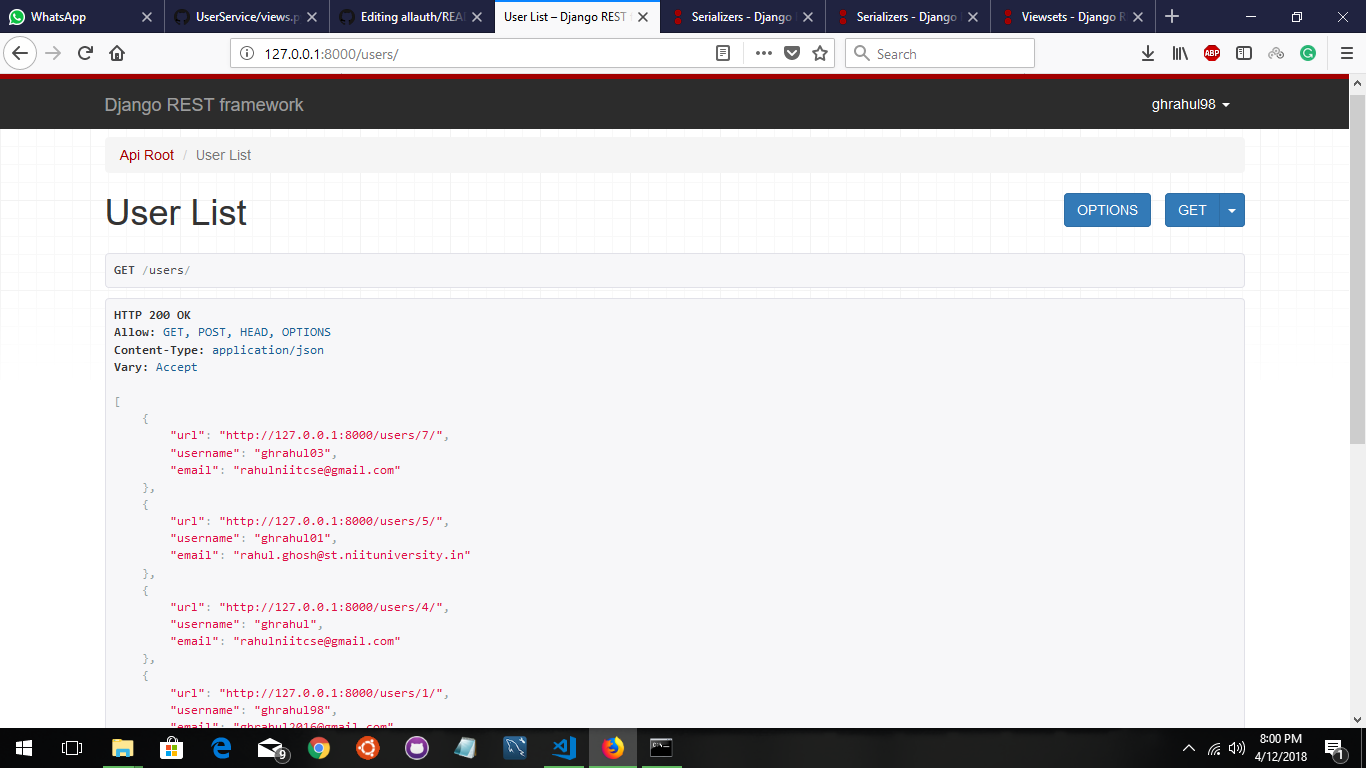
Task: Open Reader View for the page
Action: click(x=723, y=53)
